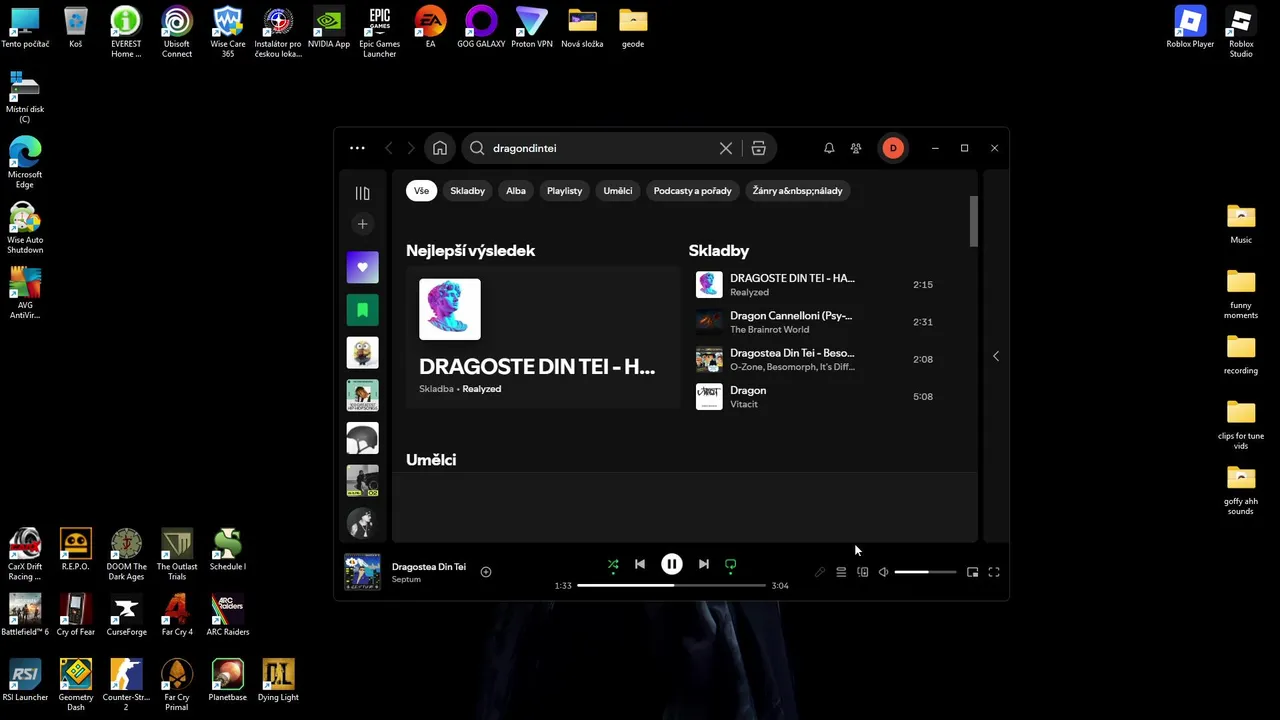Image resolution: width=1280 pixels, height=720 pixels.
Task: Mute using the volume speaker icon
Action: click(x=883, y=572)
